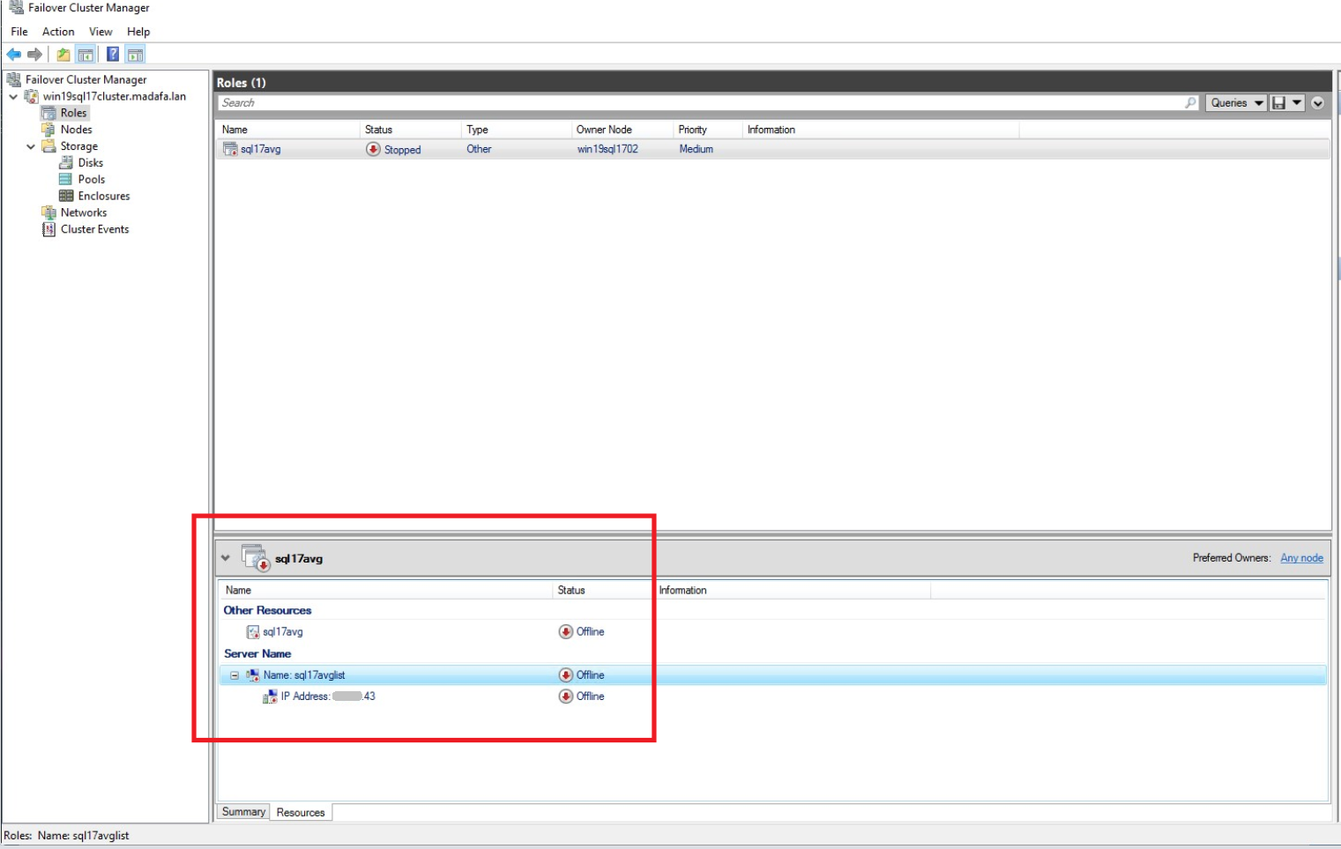Screen dimensions: 1341x849
Task: Click the Other type cell
Action: click(479, 149)
